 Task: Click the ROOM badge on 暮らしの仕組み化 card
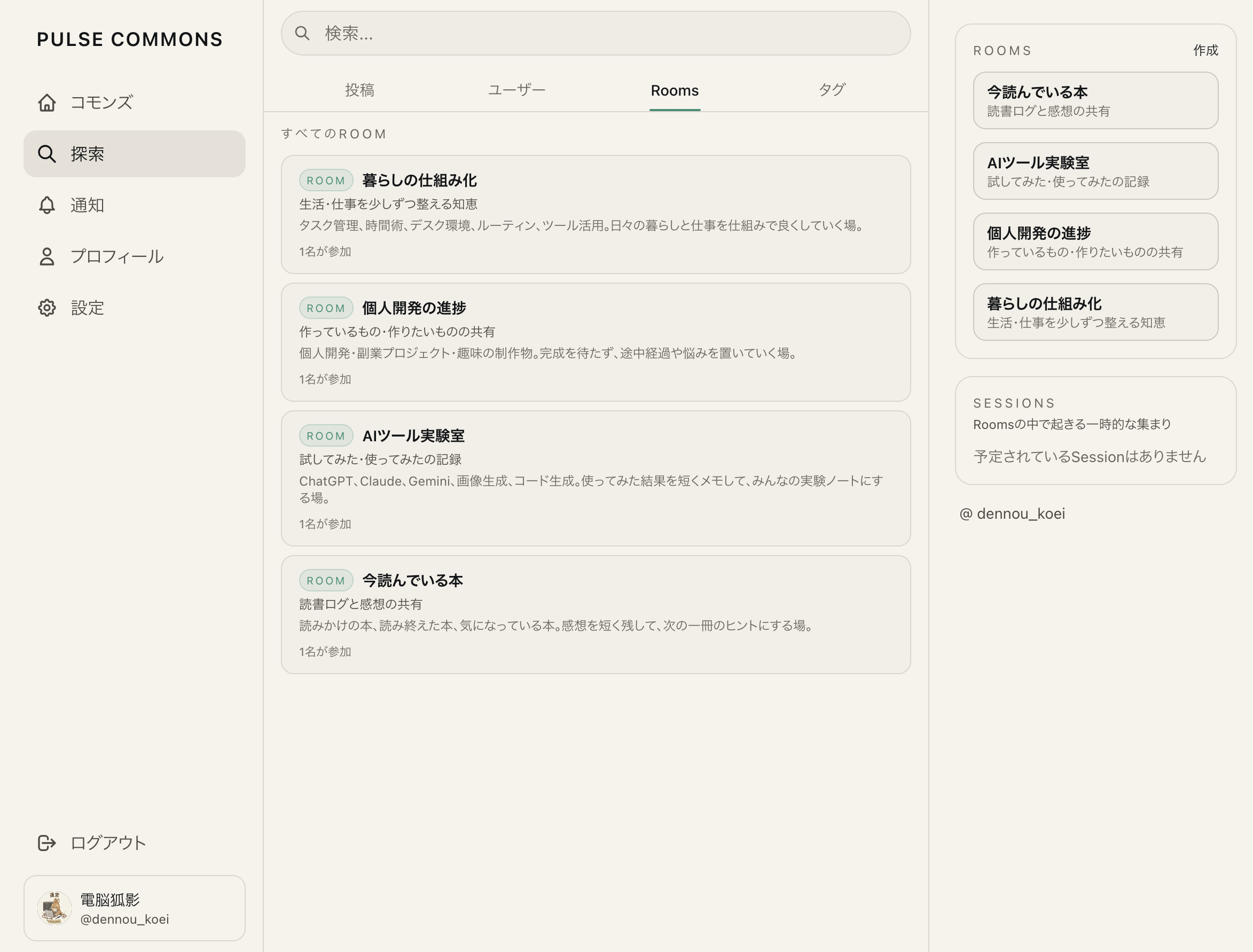pyautogui.click(x=326, y=180)
